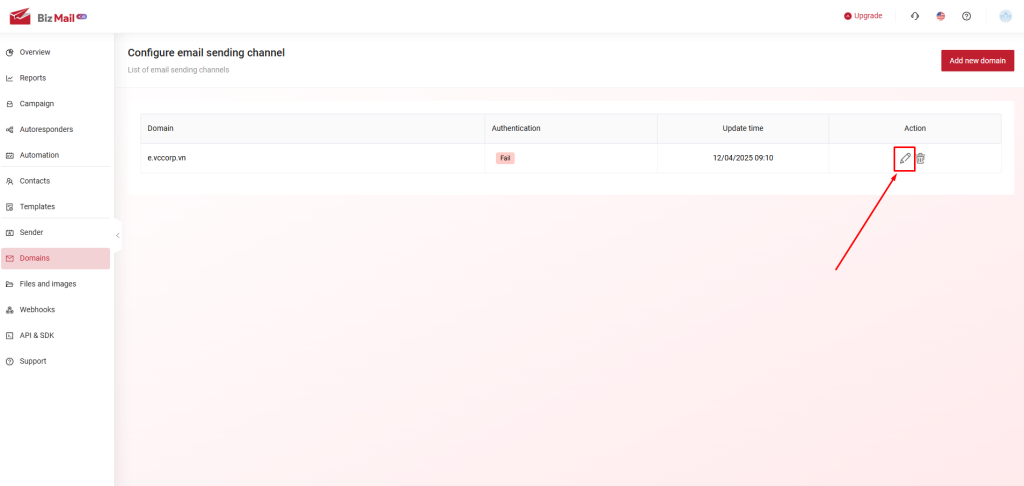Open the US flag language selector
Screen dimensions: 1024x486
coord(941,16)
